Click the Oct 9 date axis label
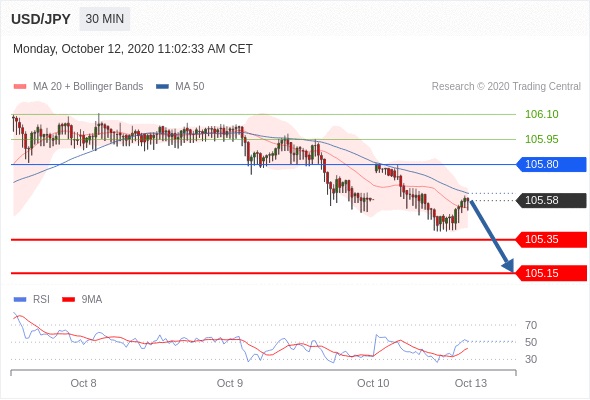The height and width of the screenshot is (400, 590). pyautogui.click(x=230, y=383)
